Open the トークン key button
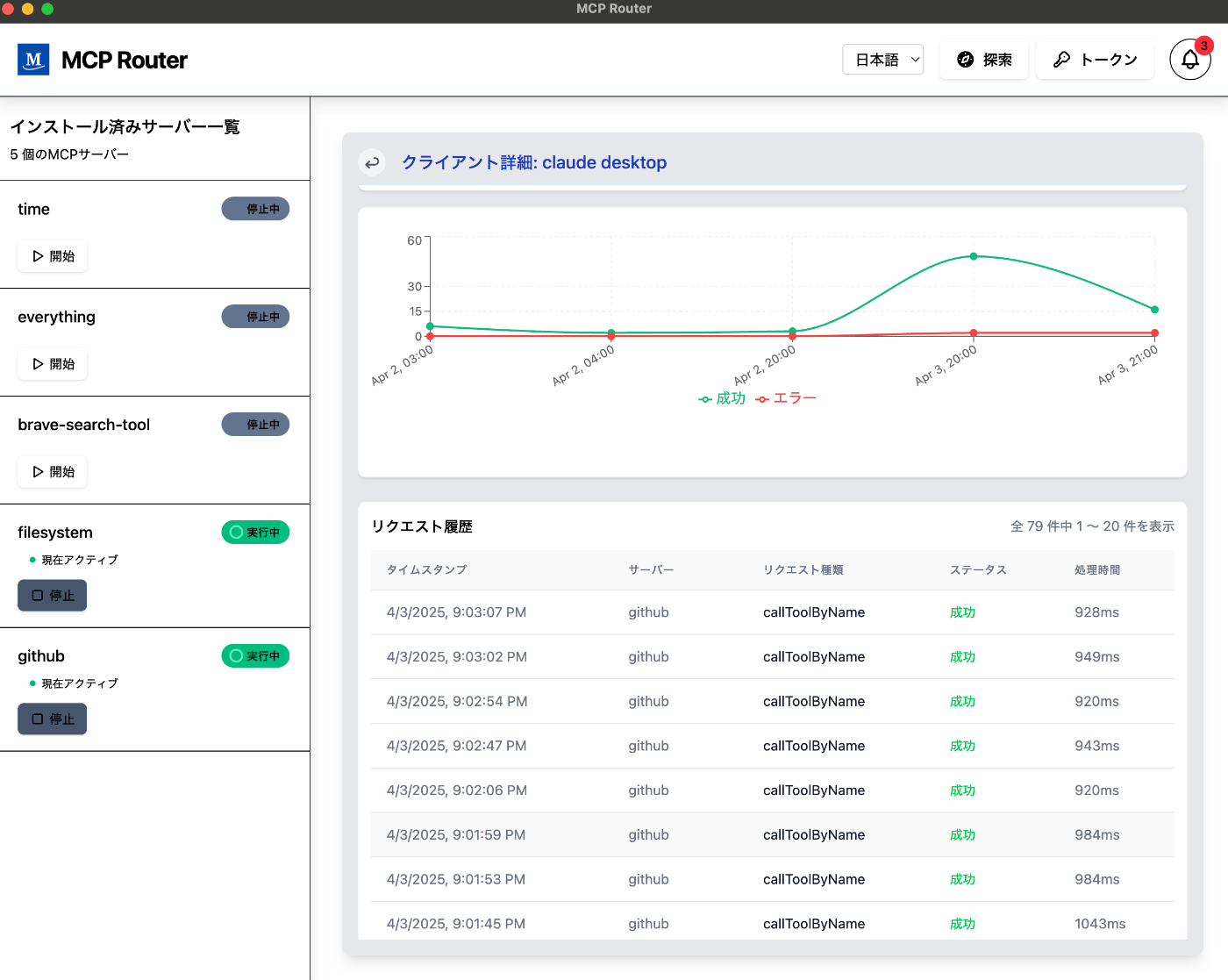Screen dimensions: 1228x980 tap(1095, 60)
